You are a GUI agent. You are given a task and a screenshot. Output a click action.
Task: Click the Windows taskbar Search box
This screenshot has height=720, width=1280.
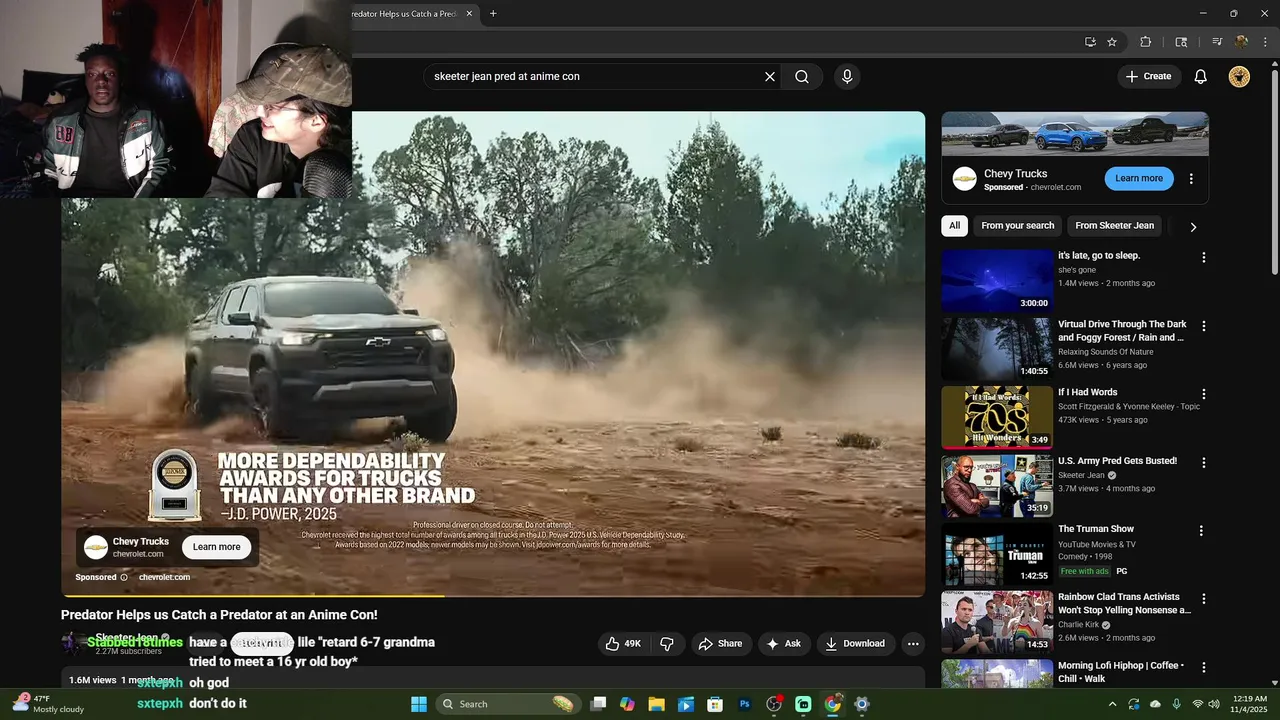508,704
